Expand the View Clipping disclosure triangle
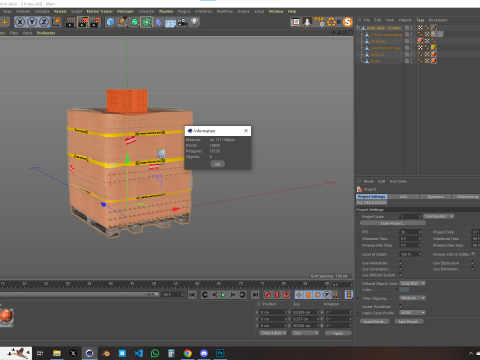Screen dimensions: 480x360 point(358,298)
